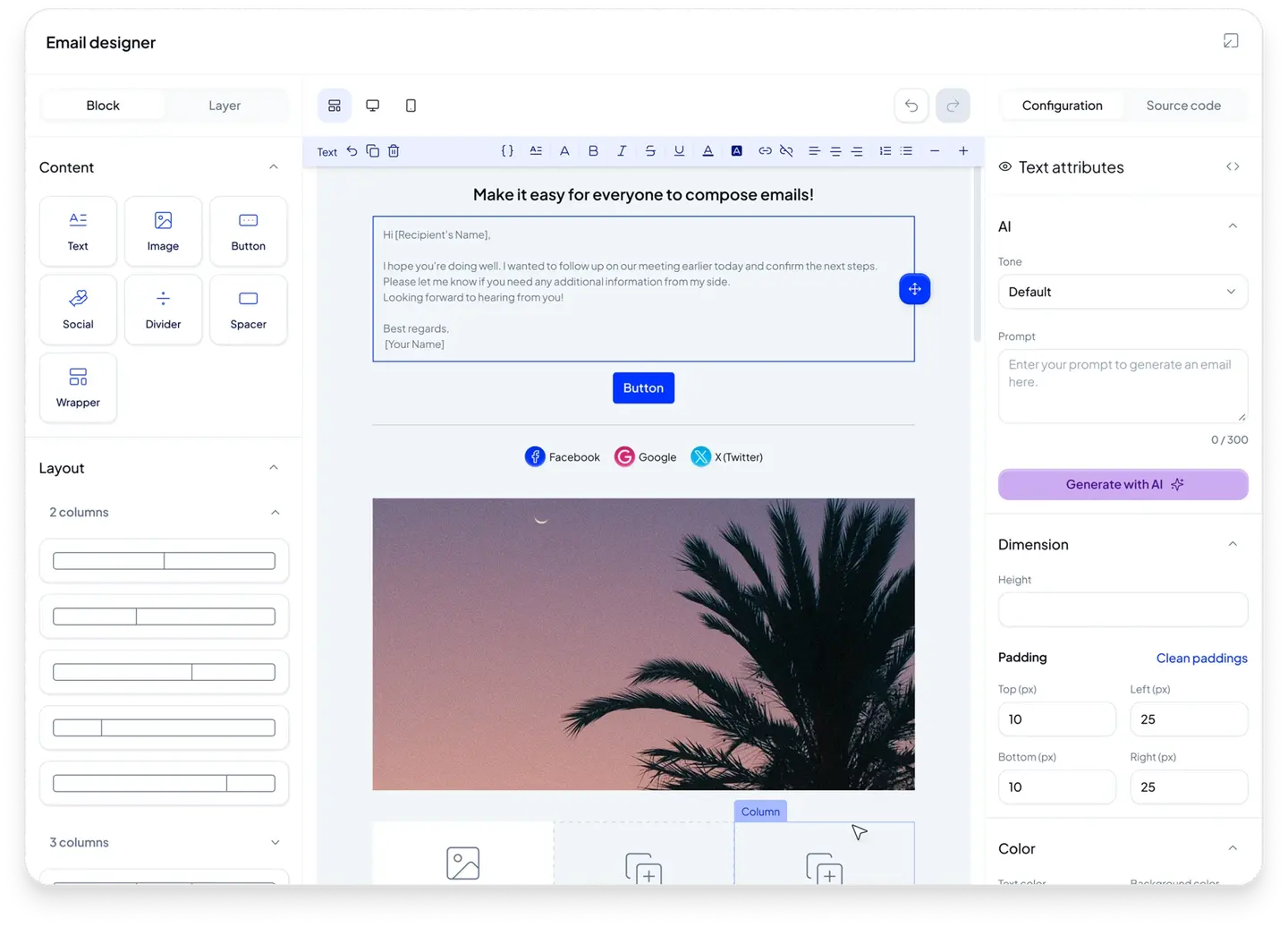1288x927 pixels.
Task: Click Generate with AI button
Action: [x=1123, y=484]
